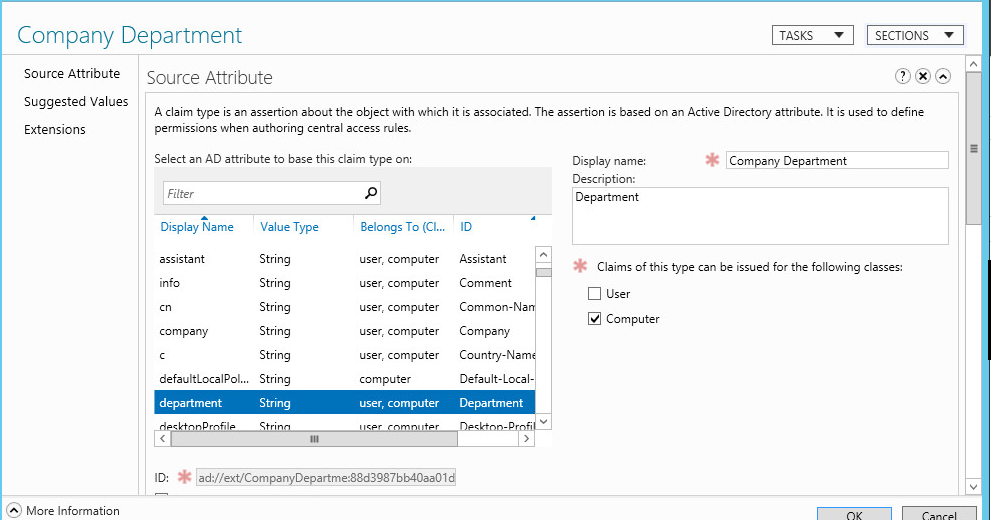The width and height of the screenshot is (991, 520).
Task: Enable the User class checkbox
Action: point(595,294)
